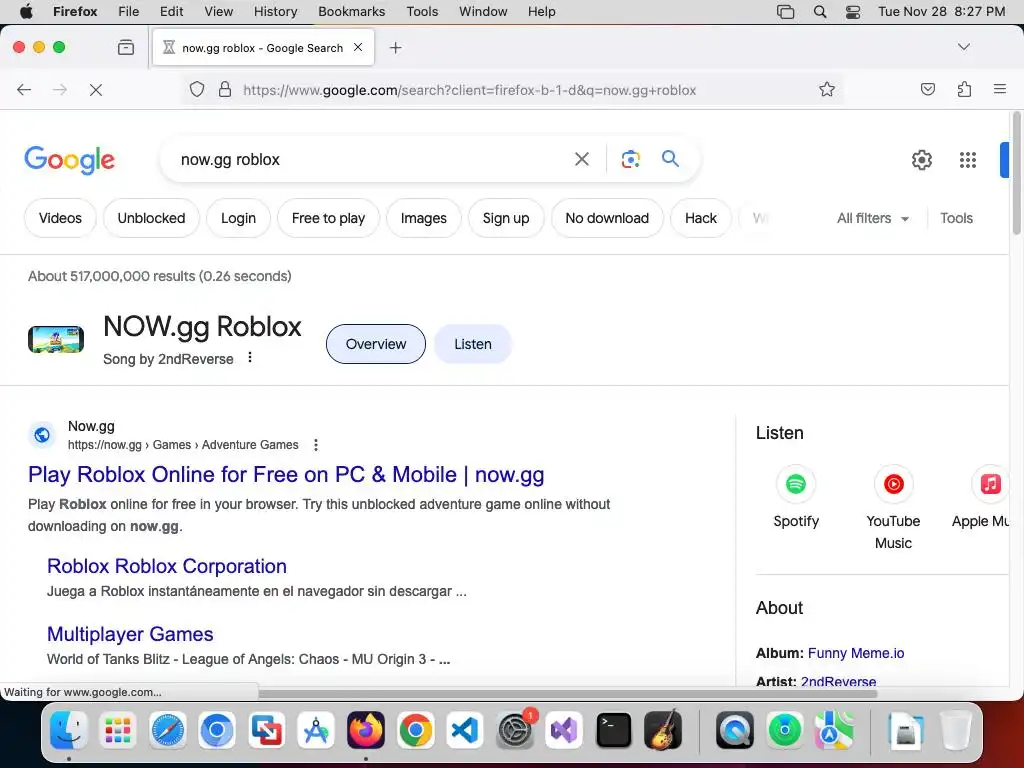Open GarageBand from the Dock
The image size is (1024, 768).
pyautogui.click(x=664, y=729)
